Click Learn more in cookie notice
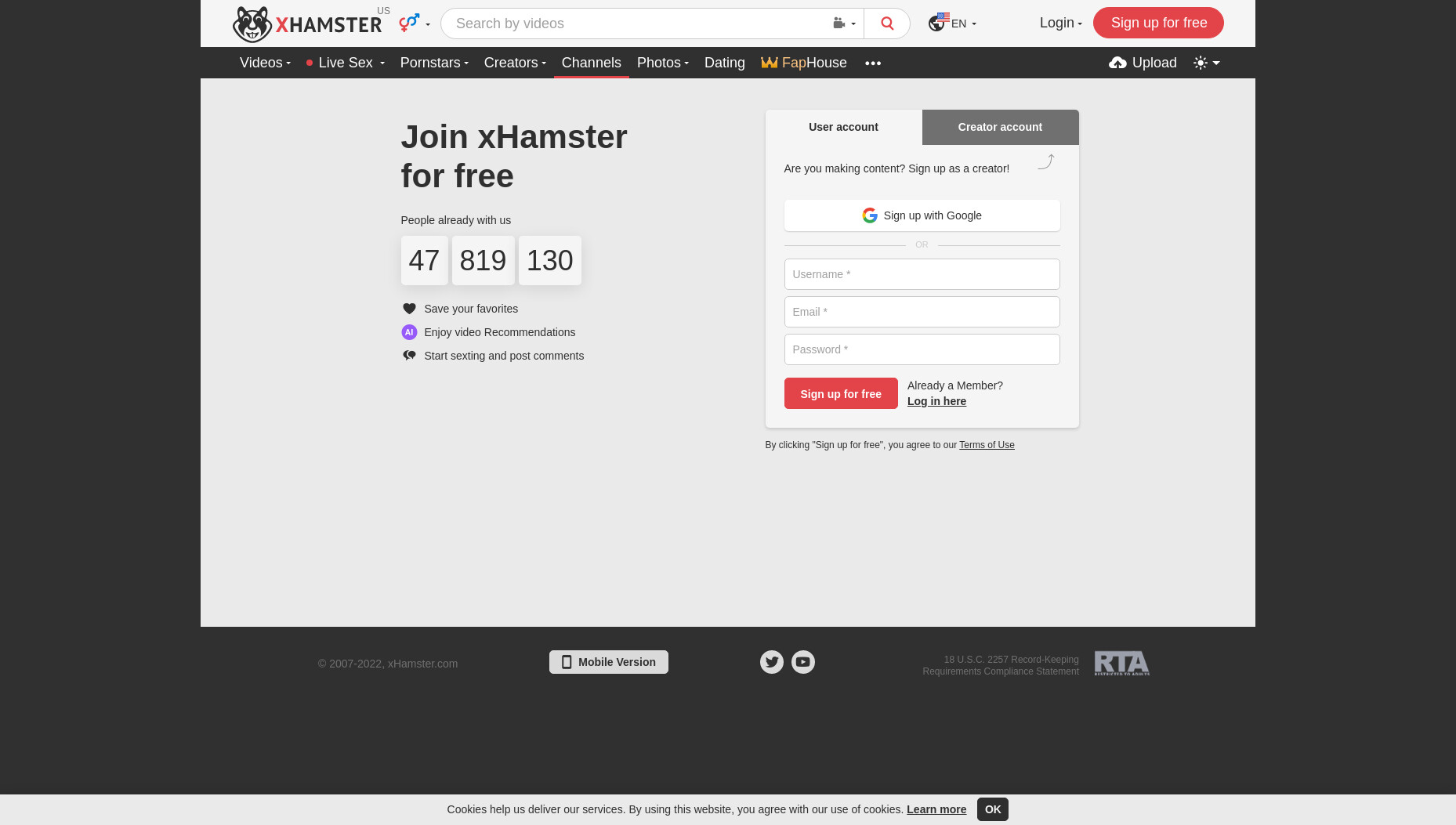The image size is (1456, 825). point(936,809)
